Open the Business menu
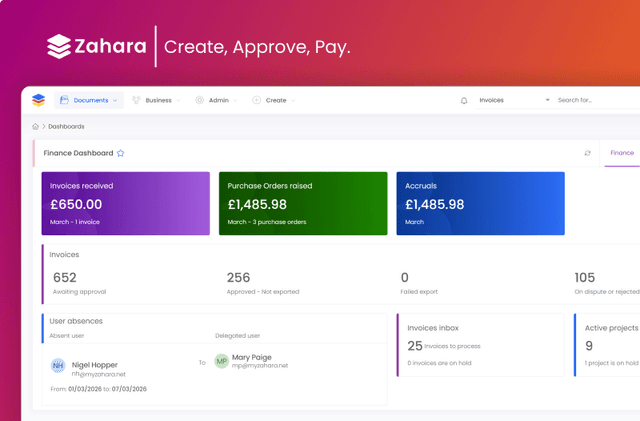Screen dimensions: 640x421 pyautogui.click(x=156, y=100)
